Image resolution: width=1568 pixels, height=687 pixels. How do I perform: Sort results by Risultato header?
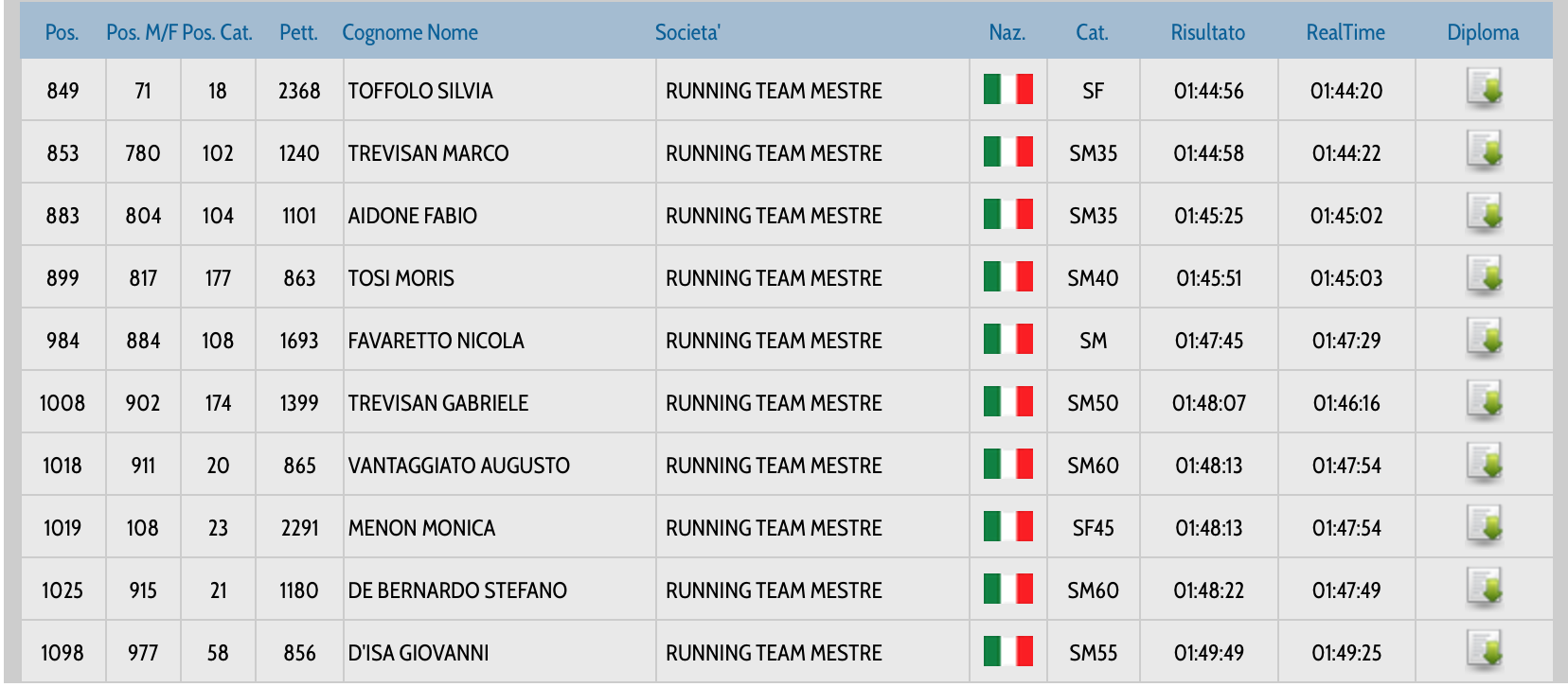[x=1207, y=32]
